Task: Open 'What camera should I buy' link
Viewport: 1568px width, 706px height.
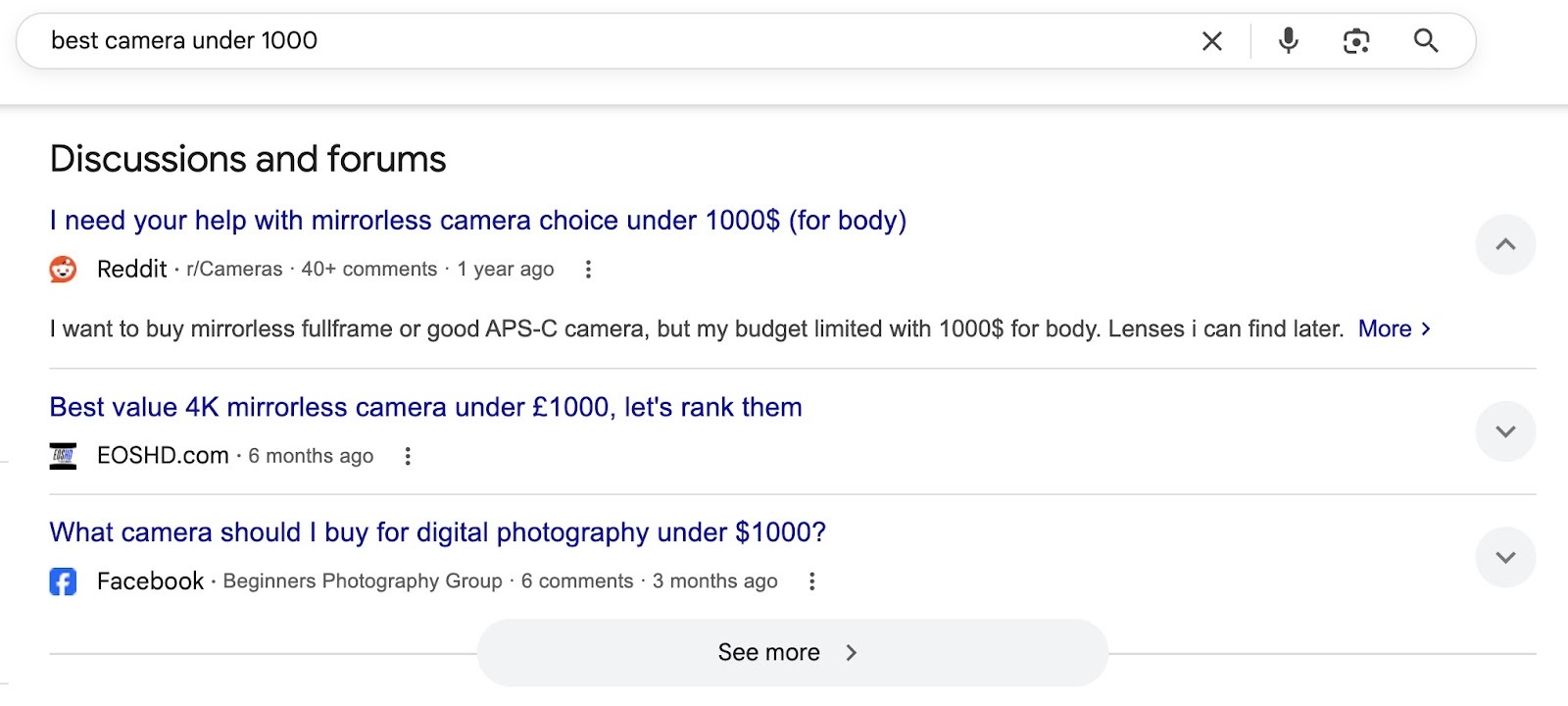Action: (437, 532)
